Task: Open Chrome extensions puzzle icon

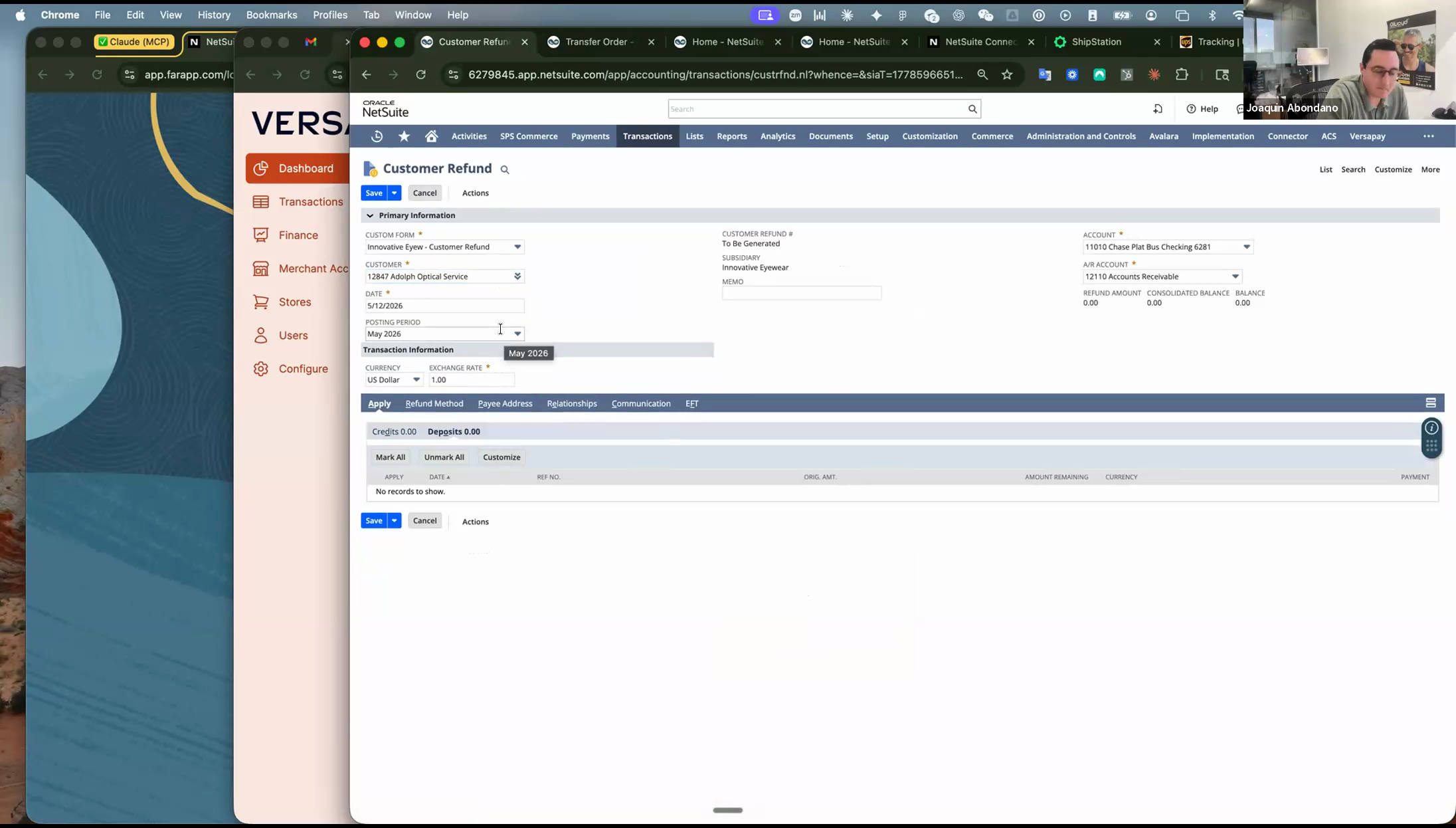Action: (1182, 74)
